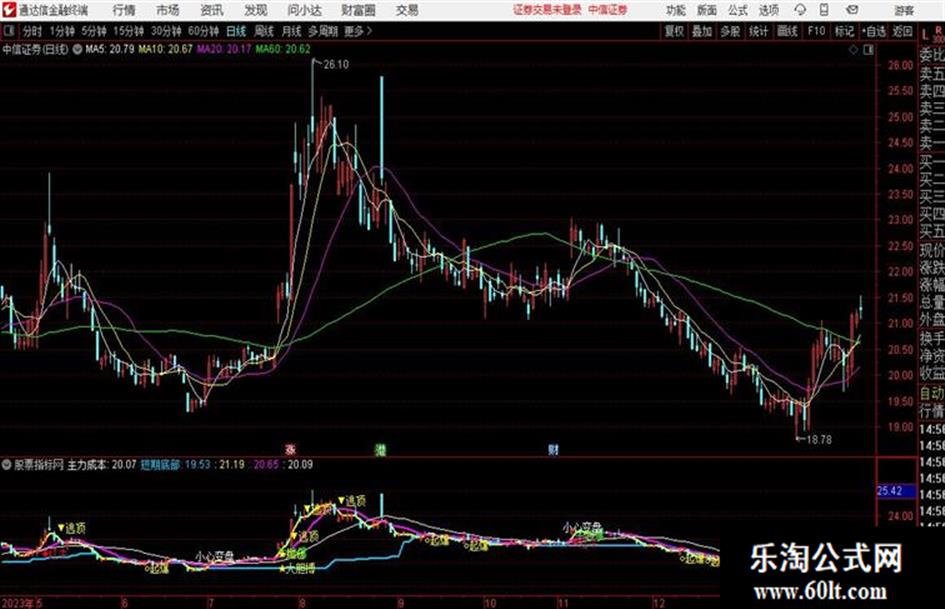Click the 涨 marker below the chart
The image size is (945, 609).
[290, 449]
